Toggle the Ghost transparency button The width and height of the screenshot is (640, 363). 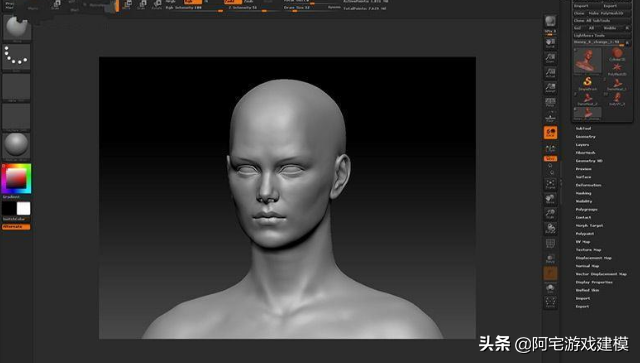coord(550,273)
